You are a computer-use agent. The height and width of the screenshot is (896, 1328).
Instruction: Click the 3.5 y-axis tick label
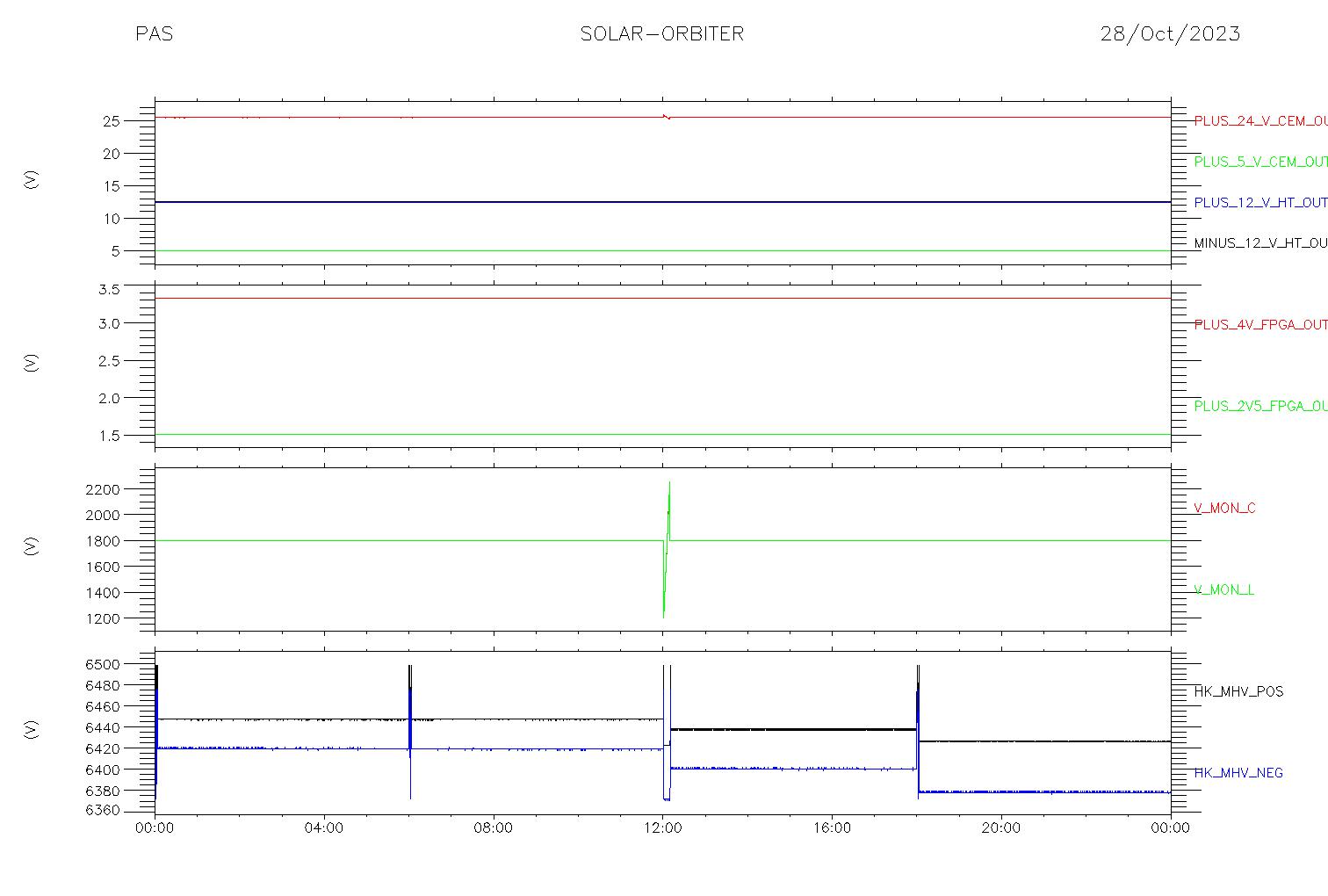click(108, 288)
